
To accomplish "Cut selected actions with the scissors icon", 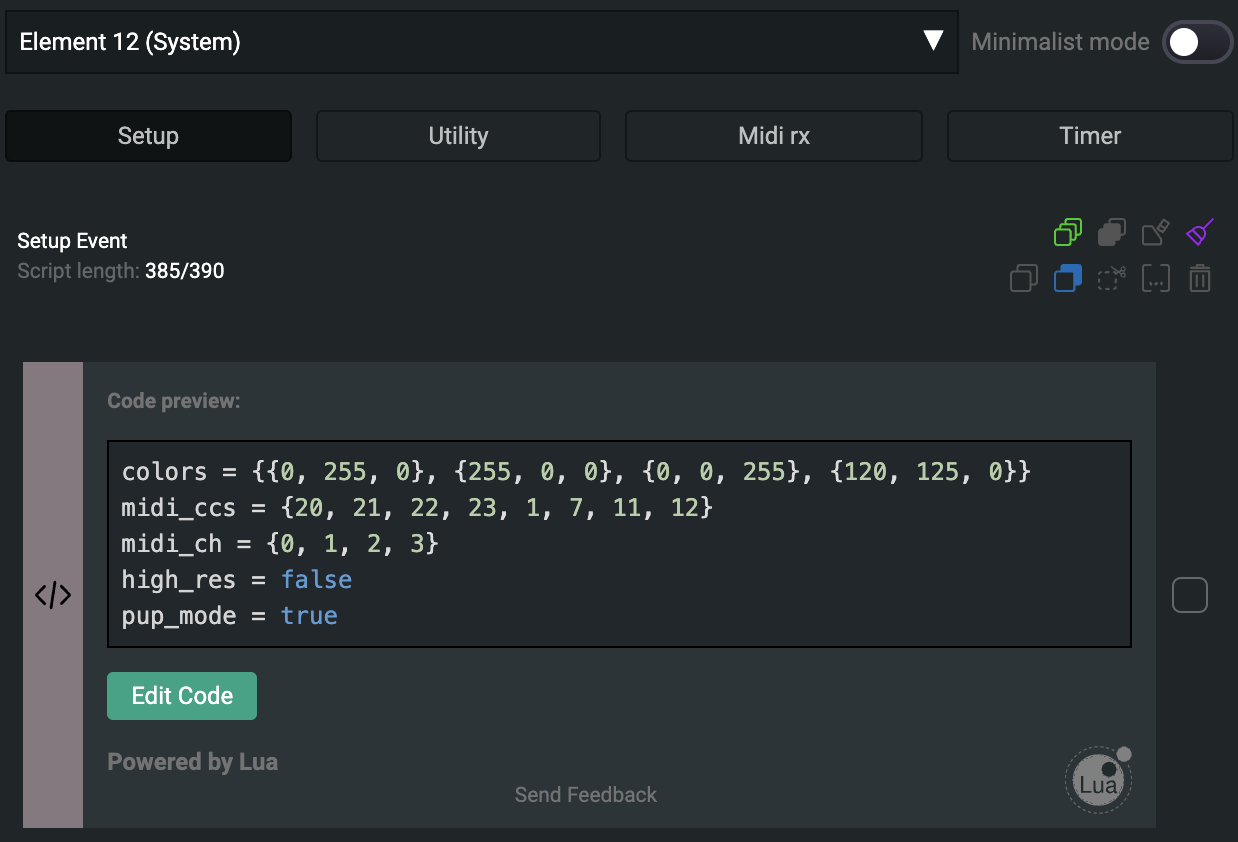I will click(1111, 278).
